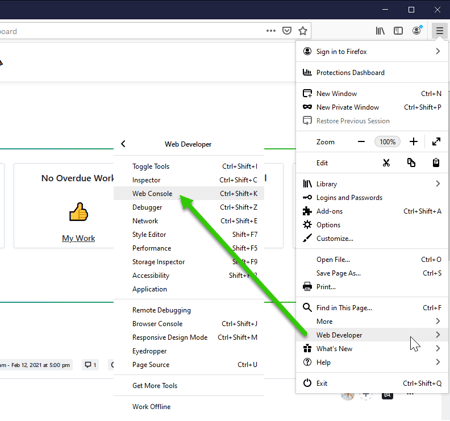This screenshot has height=421, width=450.
Task: Open the Web Console
Action: [189, 193]
